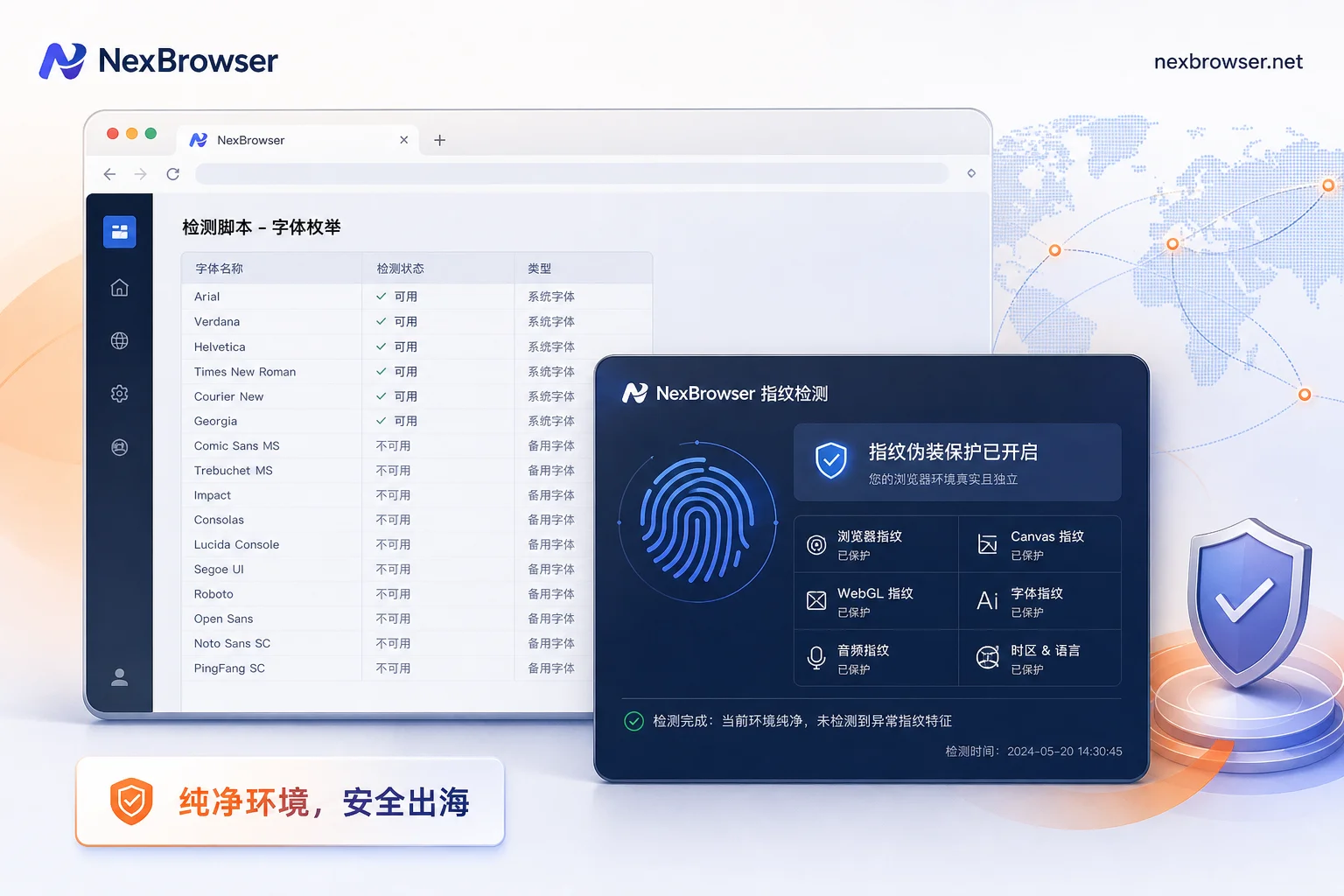Select the Courier New row
The image size is (1344, 896).
coord(388,396)
